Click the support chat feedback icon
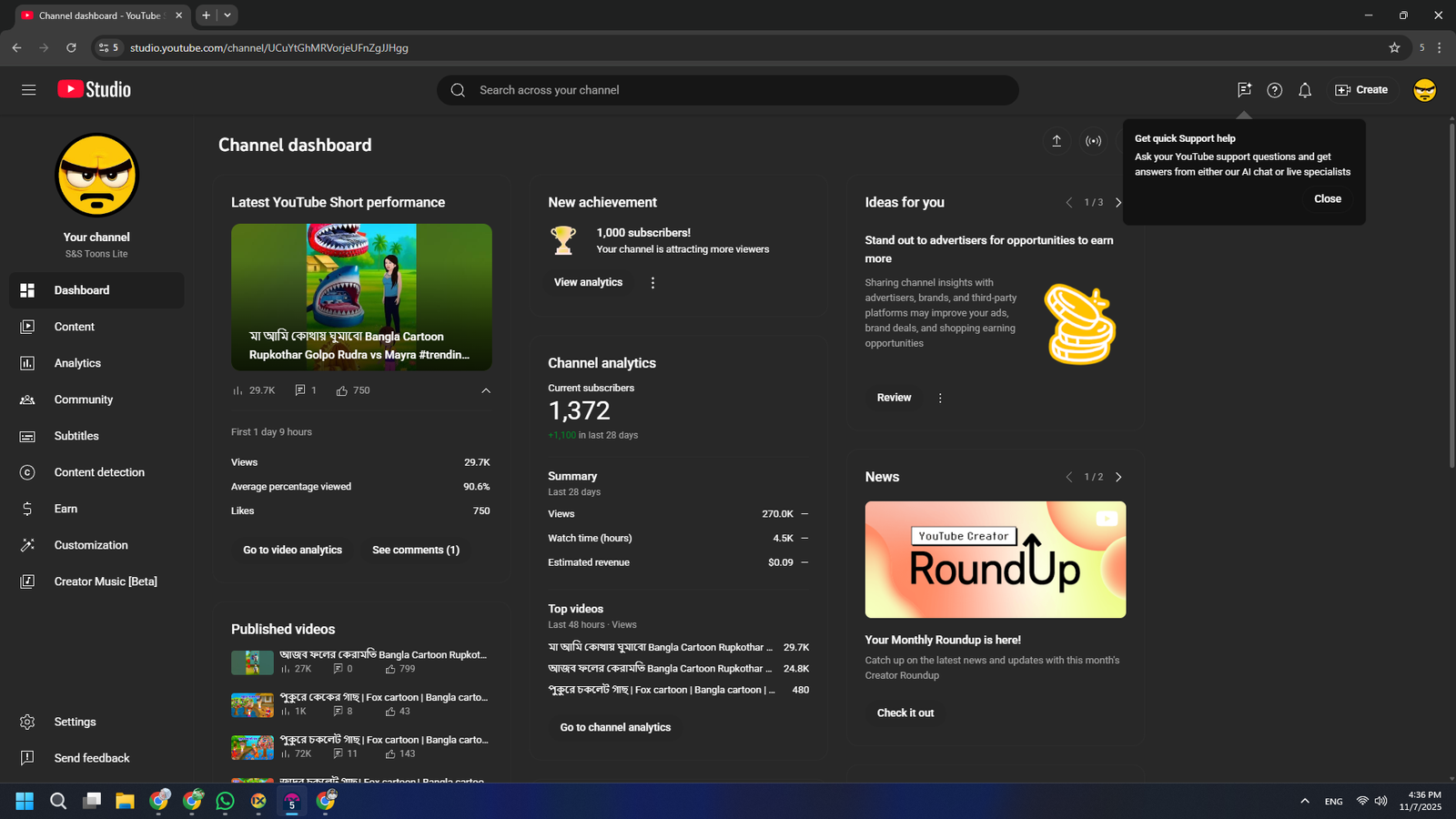This screenshot has height=819, width=1456. click(x=1244, y=89)
